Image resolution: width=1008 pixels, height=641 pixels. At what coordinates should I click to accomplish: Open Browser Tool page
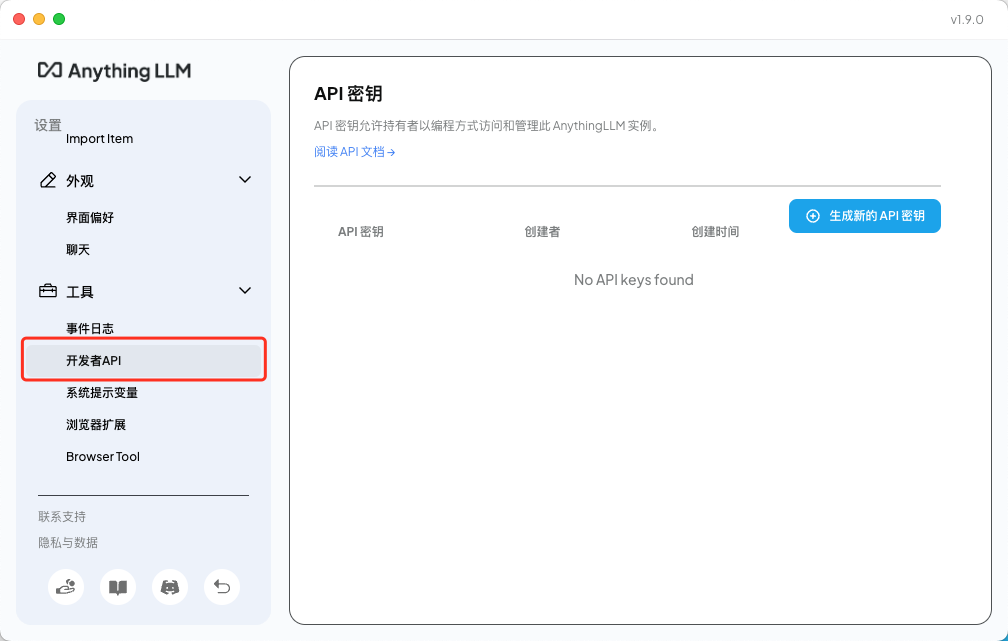point(103,456)
